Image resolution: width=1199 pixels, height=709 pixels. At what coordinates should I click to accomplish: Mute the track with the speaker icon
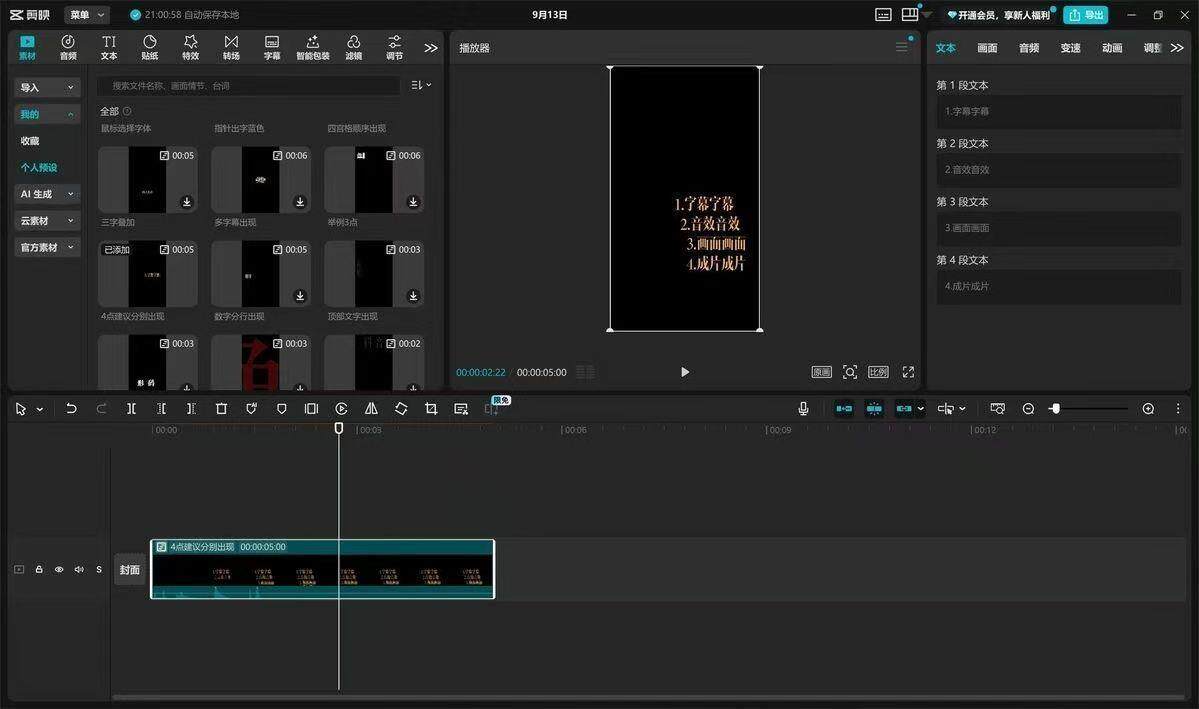tap(79, 570)
